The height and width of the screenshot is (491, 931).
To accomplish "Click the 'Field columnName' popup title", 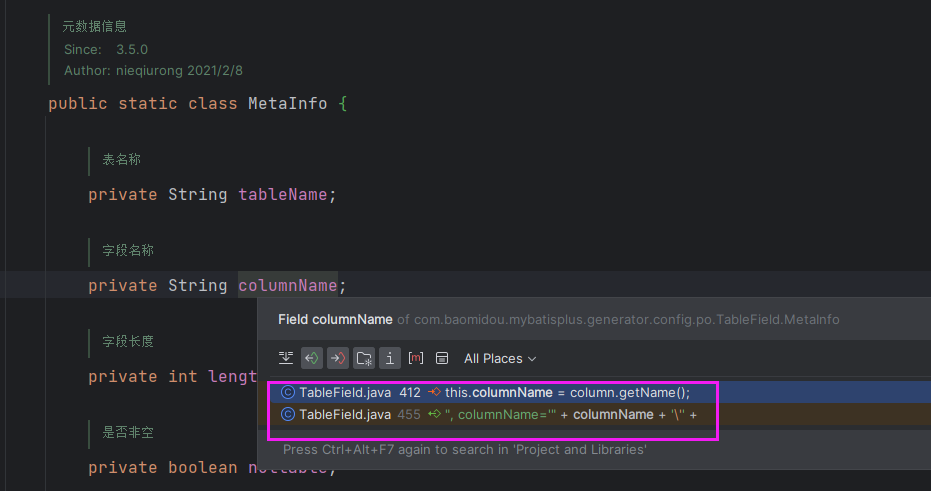I will pos(335,319).
